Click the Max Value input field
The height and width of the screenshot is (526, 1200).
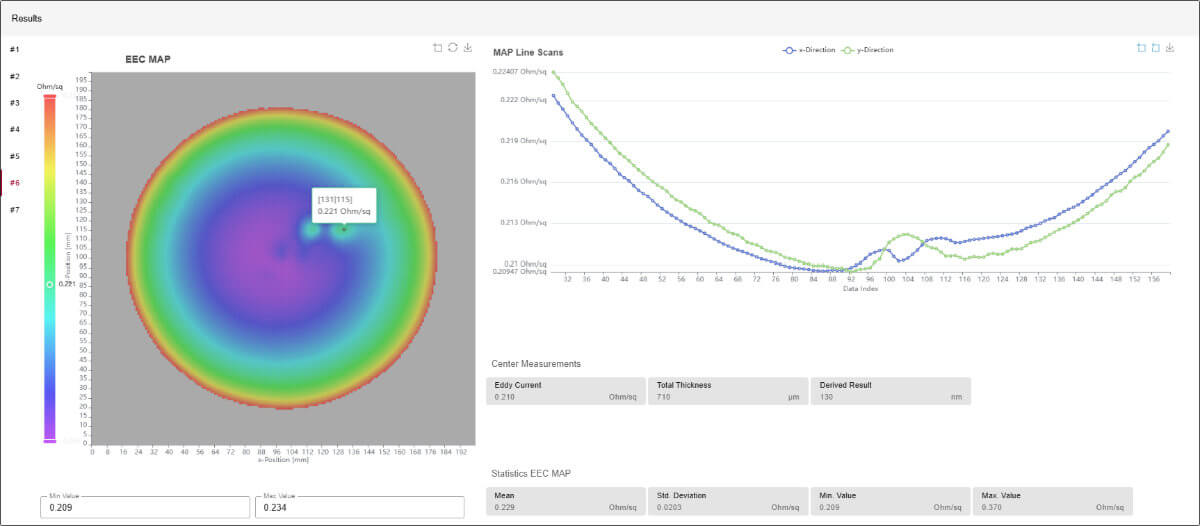[358, 508]
